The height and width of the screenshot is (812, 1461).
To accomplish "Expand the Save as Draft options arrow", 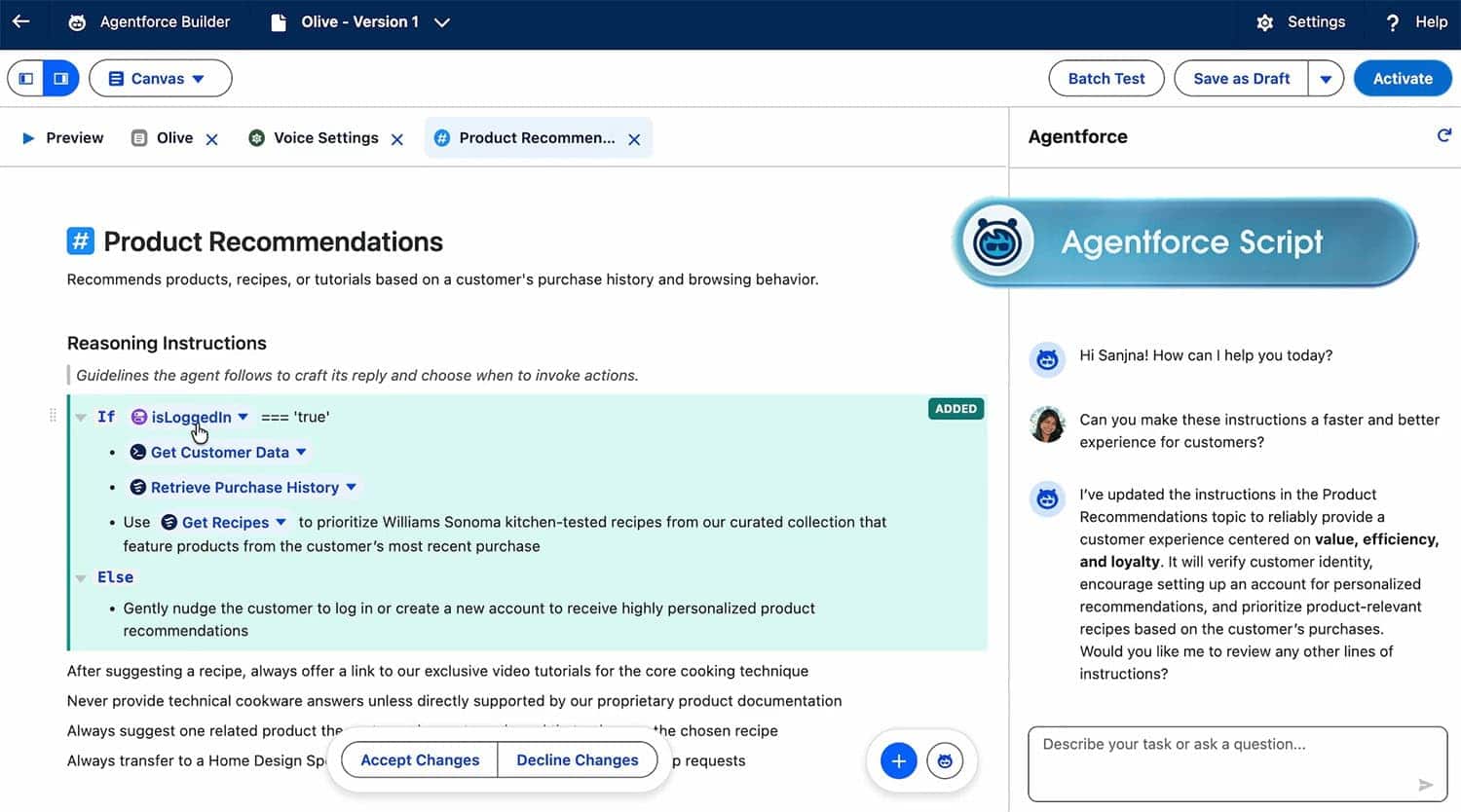I will point(1326,79).
